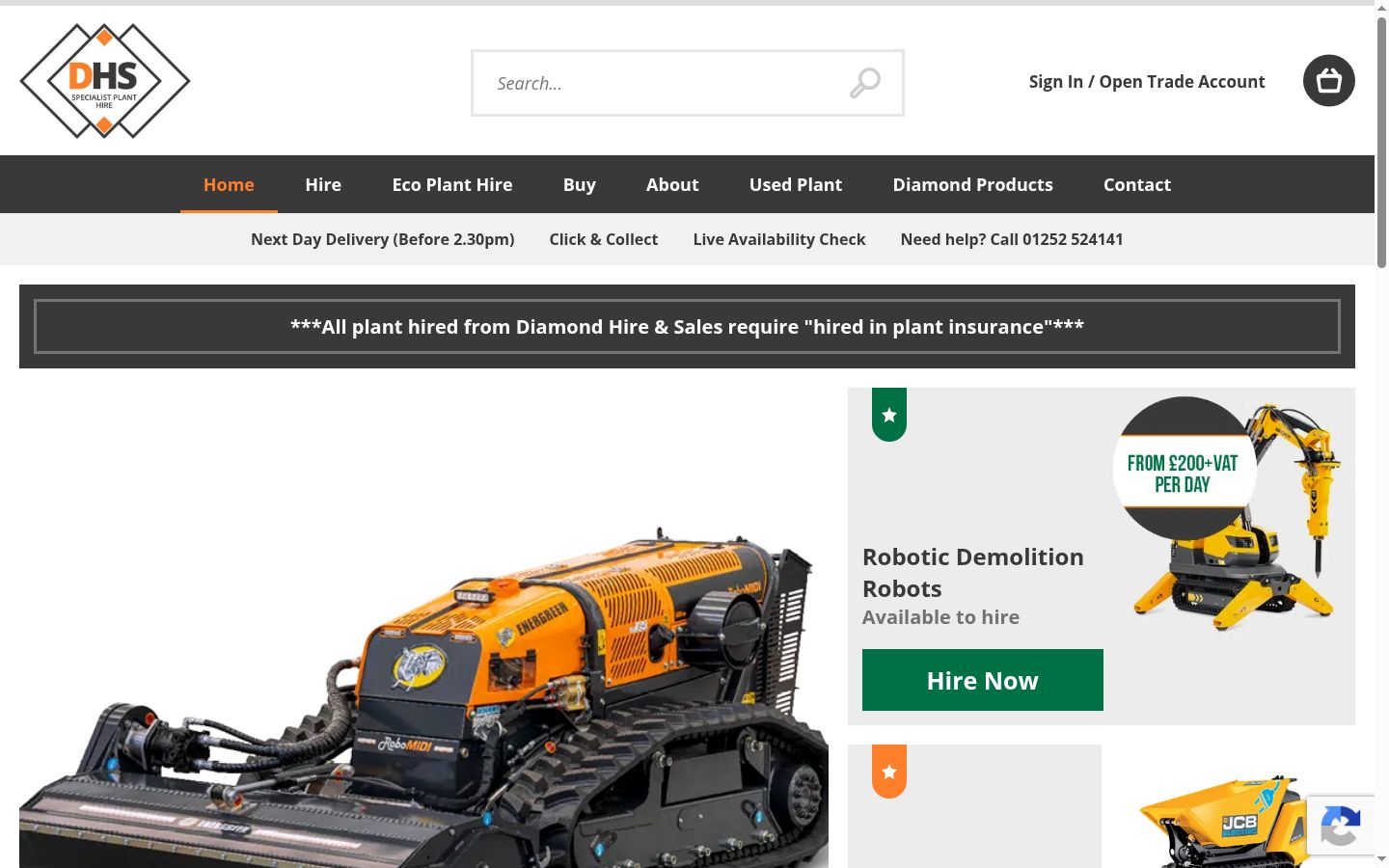Viewport: 1389px width, 868px height.
Task: Click the orange star badge icon
Action: pyautogui.click(x=889, y=772)
